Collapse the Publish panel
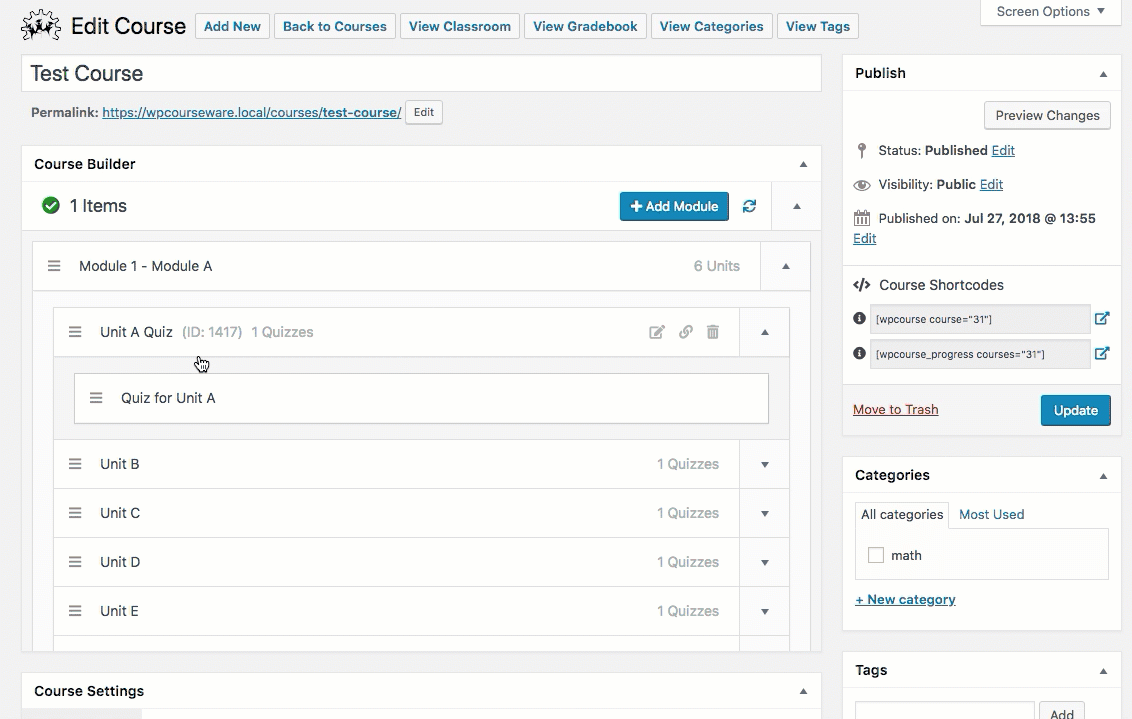Viewport: 1132px width, 719px height. point(1103,74)
